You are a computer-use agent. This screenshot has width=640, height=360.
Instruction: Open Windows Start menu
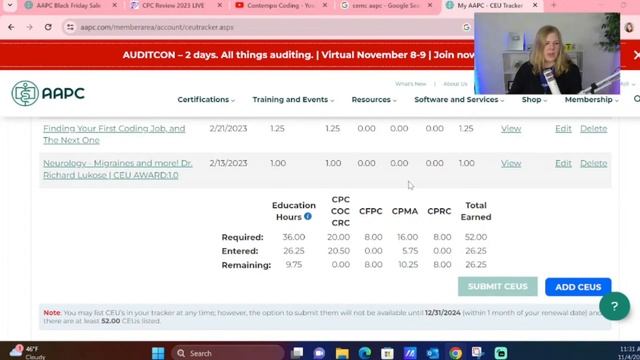click(158, 353)
